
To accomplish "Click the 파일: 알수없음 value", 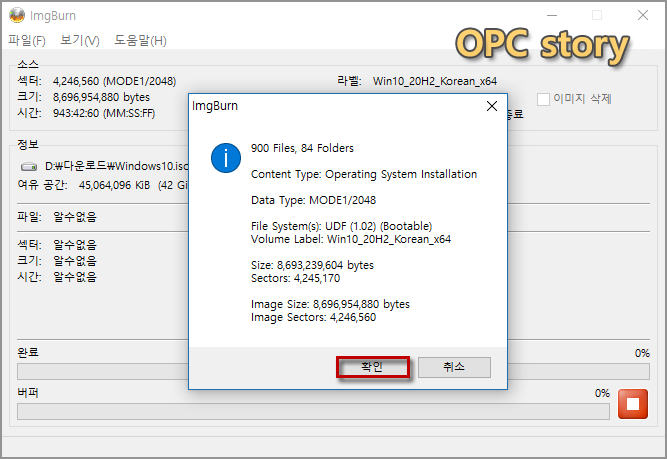I will point(75,217).
